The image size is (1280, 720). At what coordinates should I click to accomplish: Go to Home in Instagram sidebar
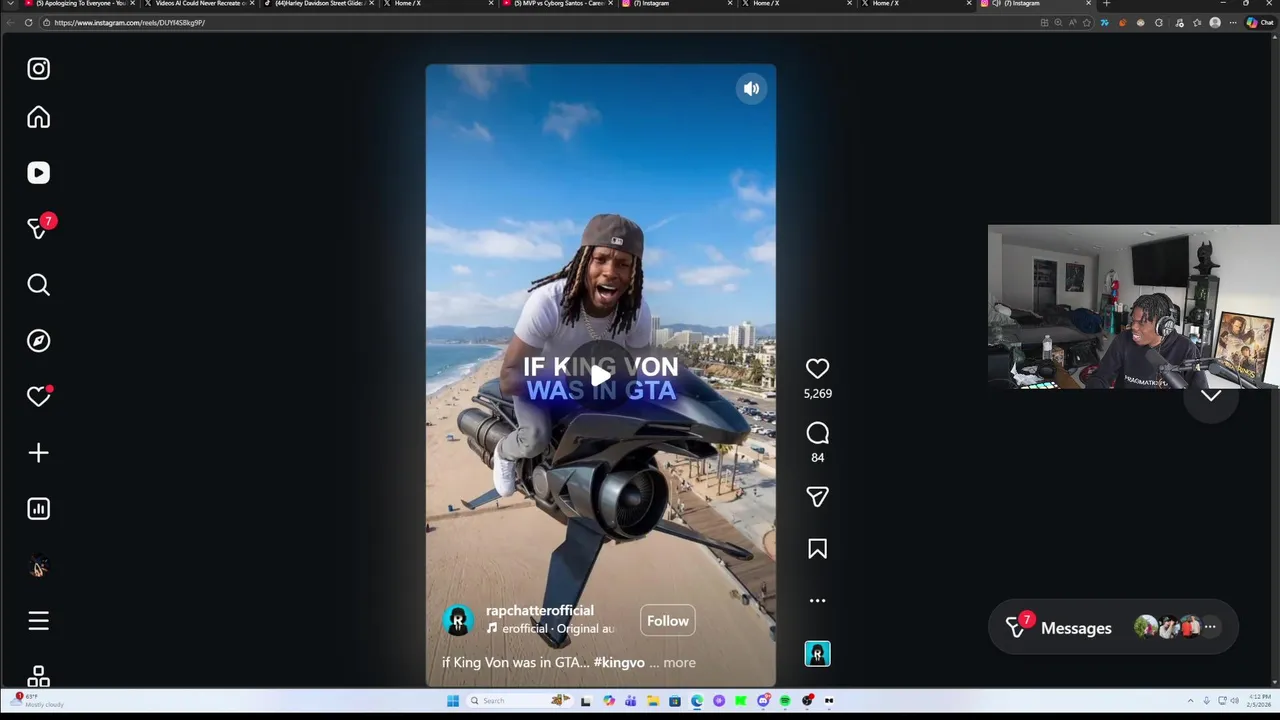tap(38, 117)
